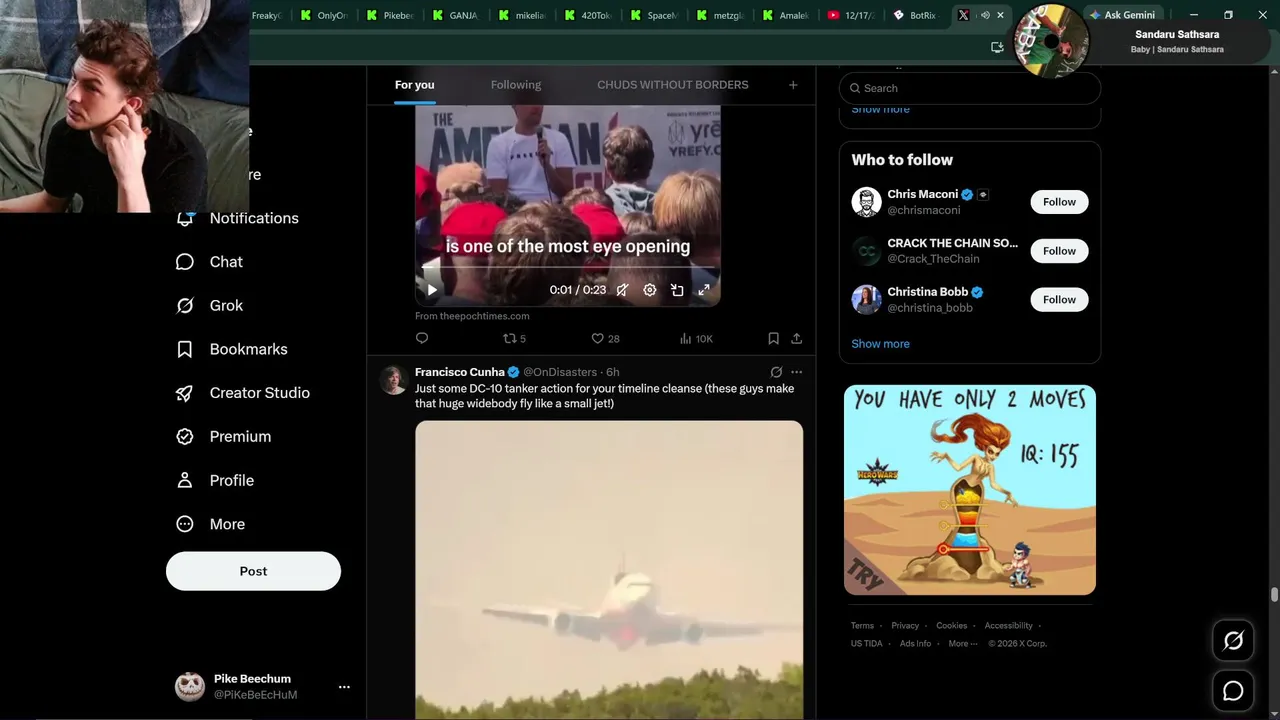
Task: Open the Accessibility footer link
Action: coord(1008,626)
